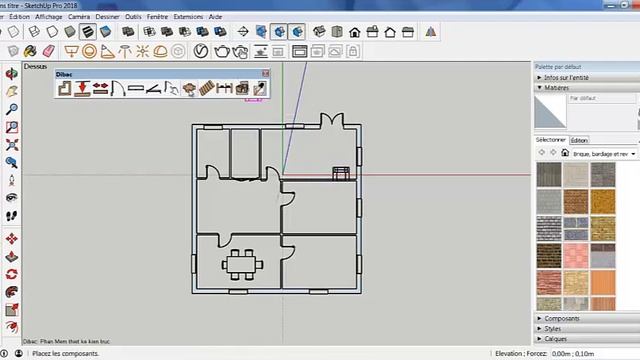Click the Dibac door tool icon
Viewport: 640px width, 360px height.
pos(118,88)
